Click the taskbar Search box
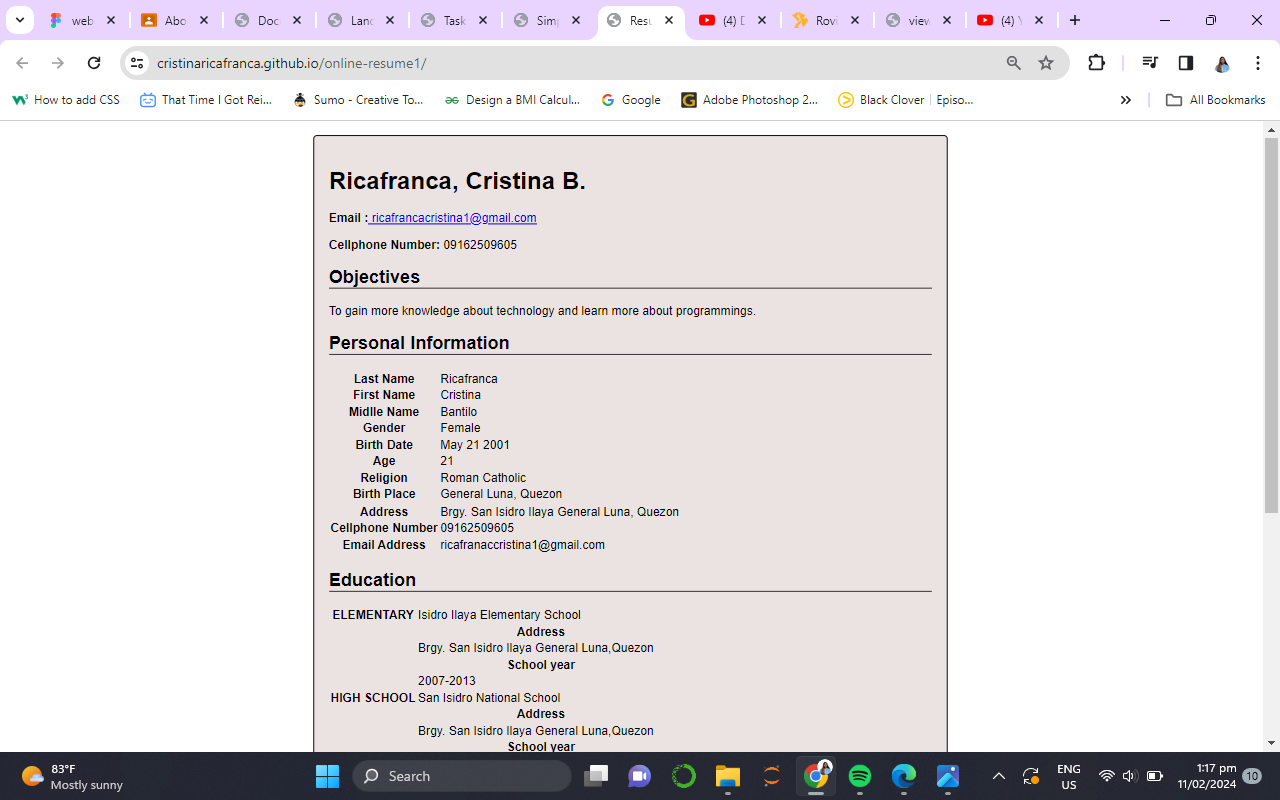This screenshot has width=1280, height=800. pyautogui.click(x=462, y=776)
